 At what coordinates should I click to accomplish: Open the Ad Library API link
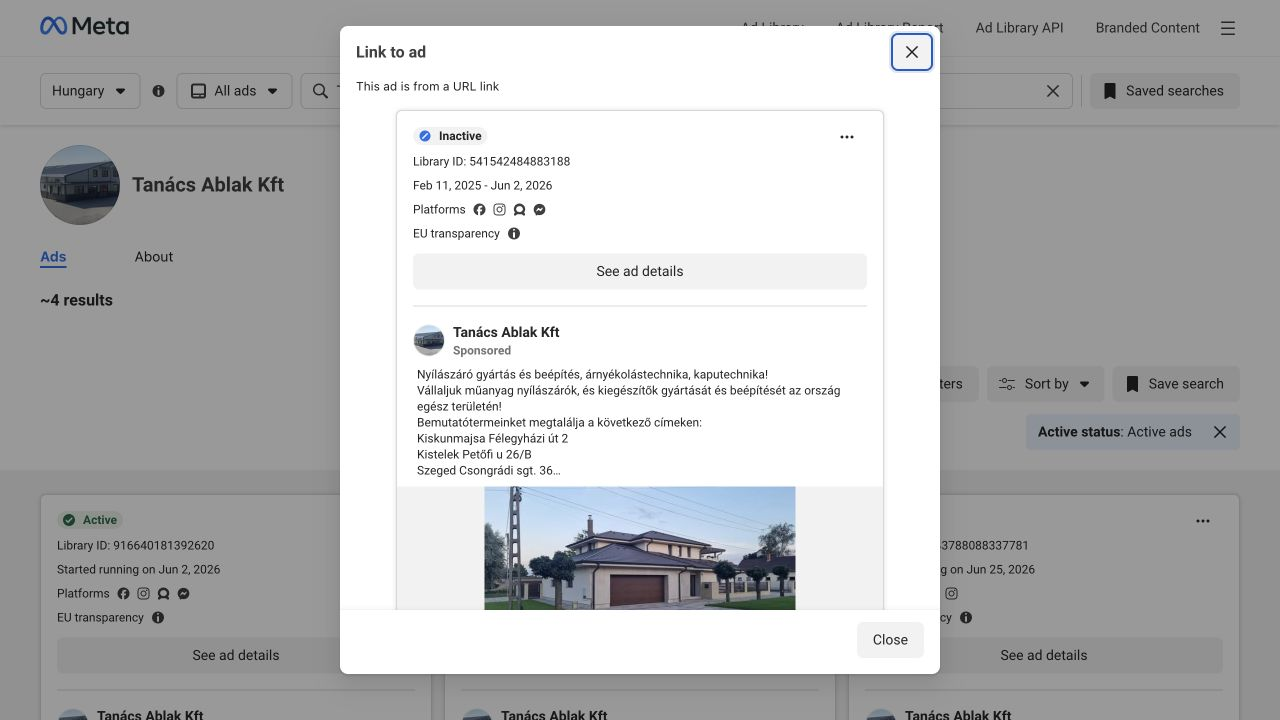[x=1019, y=28]
